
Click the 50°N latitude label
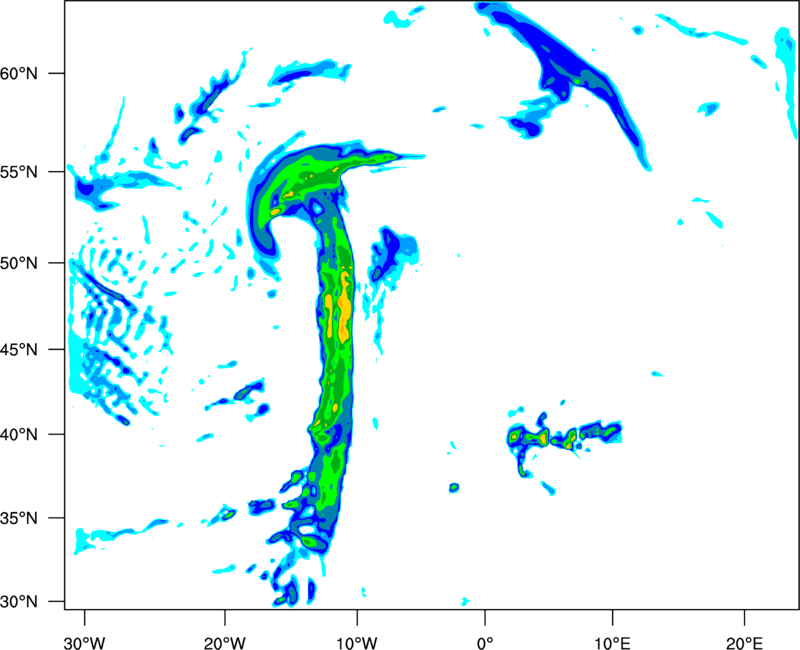point(19,263)
